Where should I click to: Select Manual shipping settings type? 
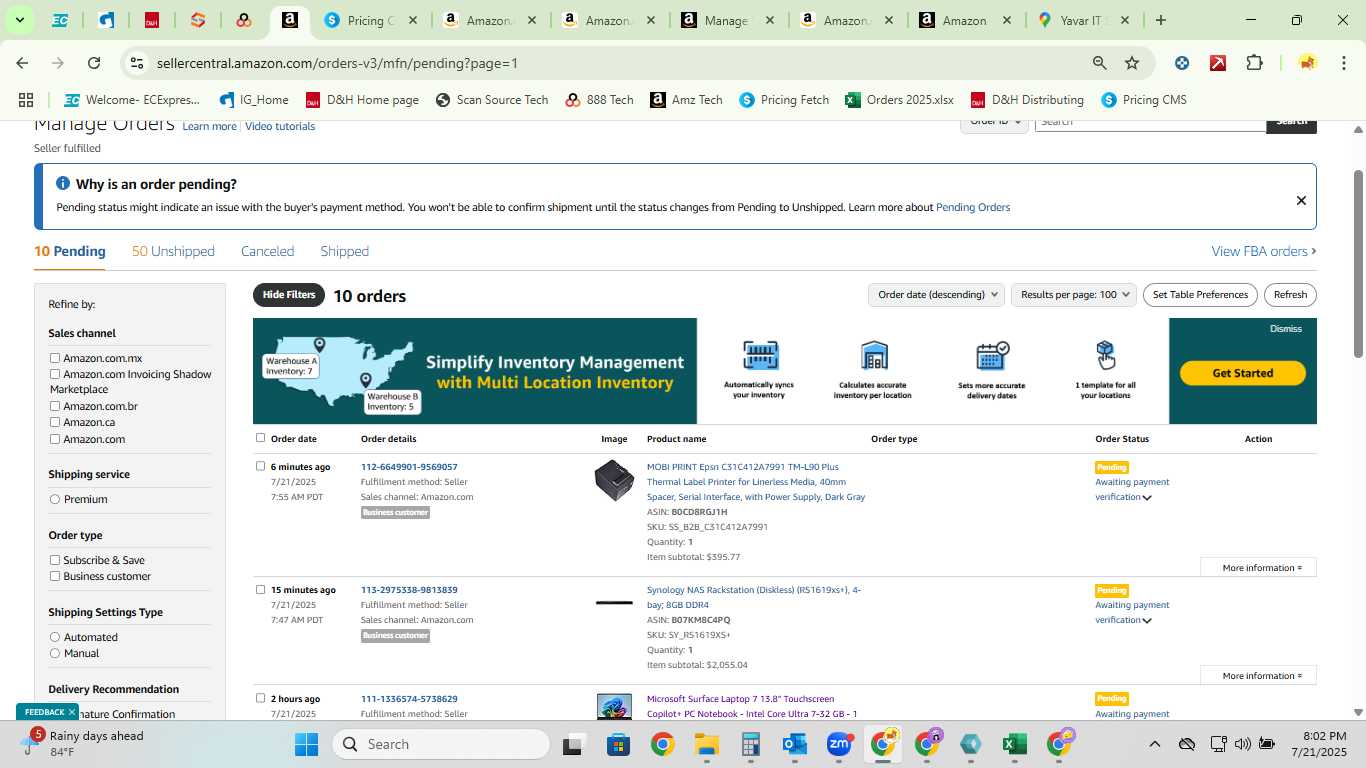click(55, 653)
